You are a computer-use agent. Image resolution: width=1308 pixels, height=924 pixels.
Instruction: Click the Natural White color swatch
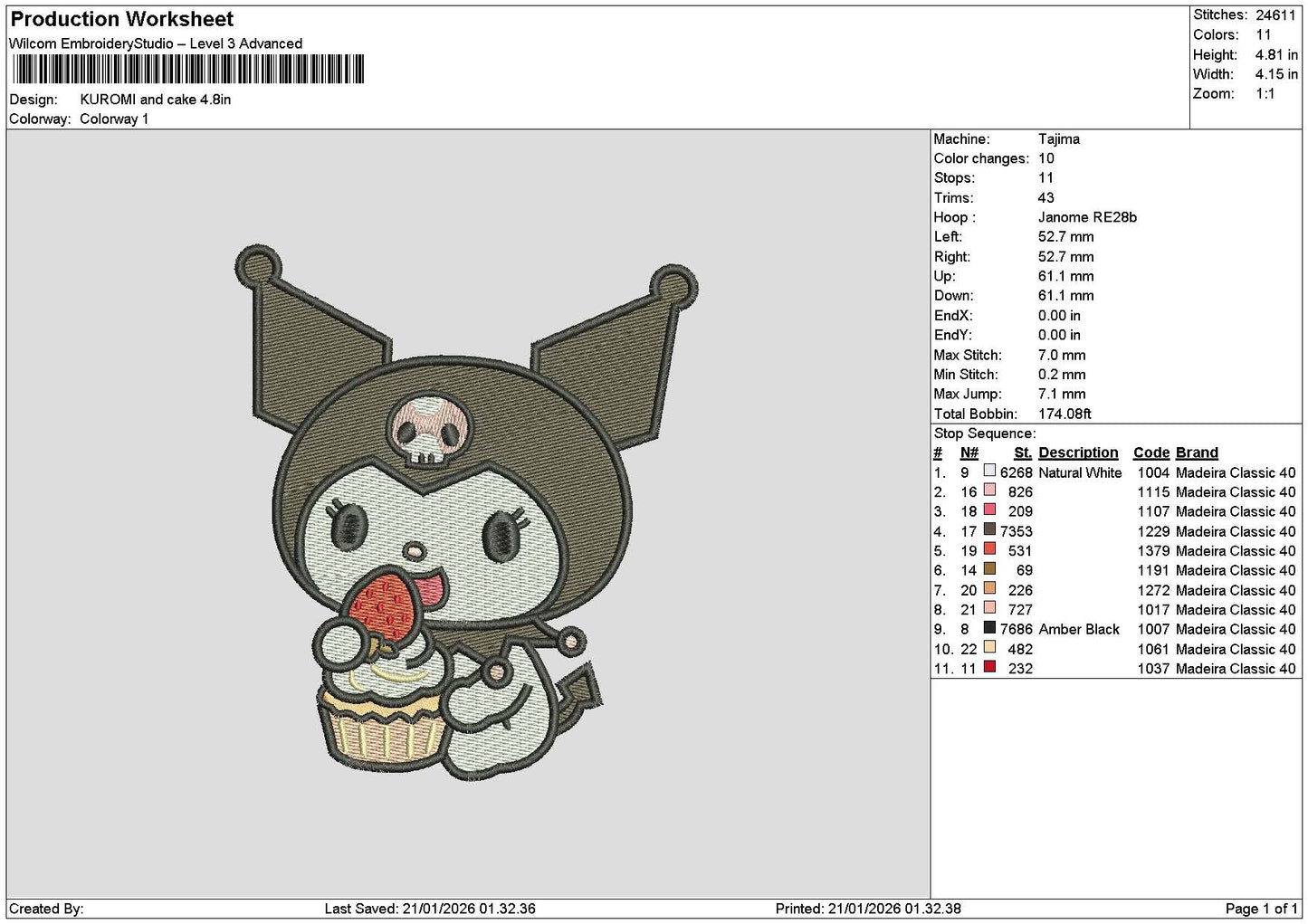pos(990,472)
